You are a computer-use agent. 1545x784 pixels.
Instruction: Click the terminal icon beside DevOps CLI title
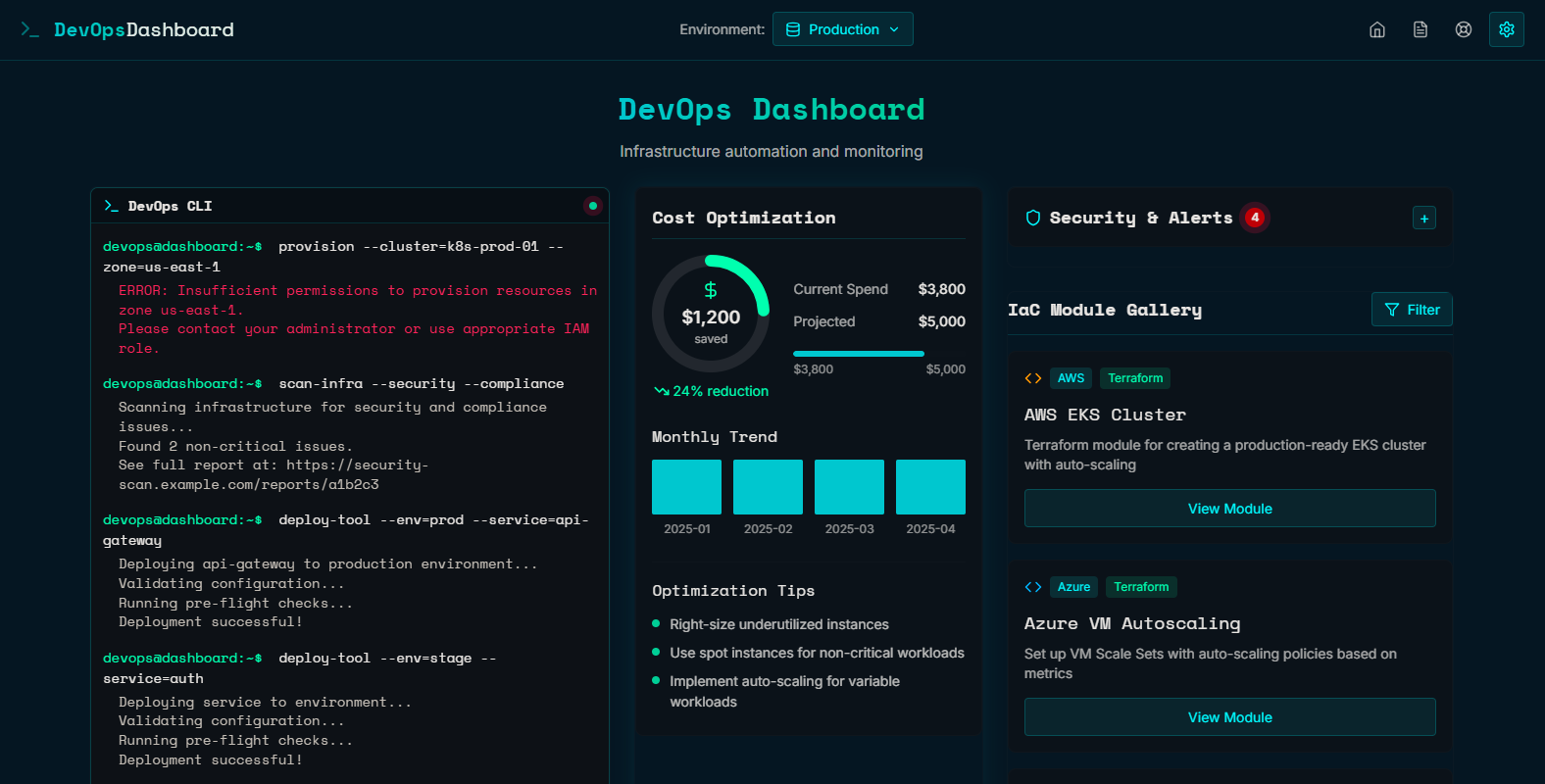[x=111, y=206]
